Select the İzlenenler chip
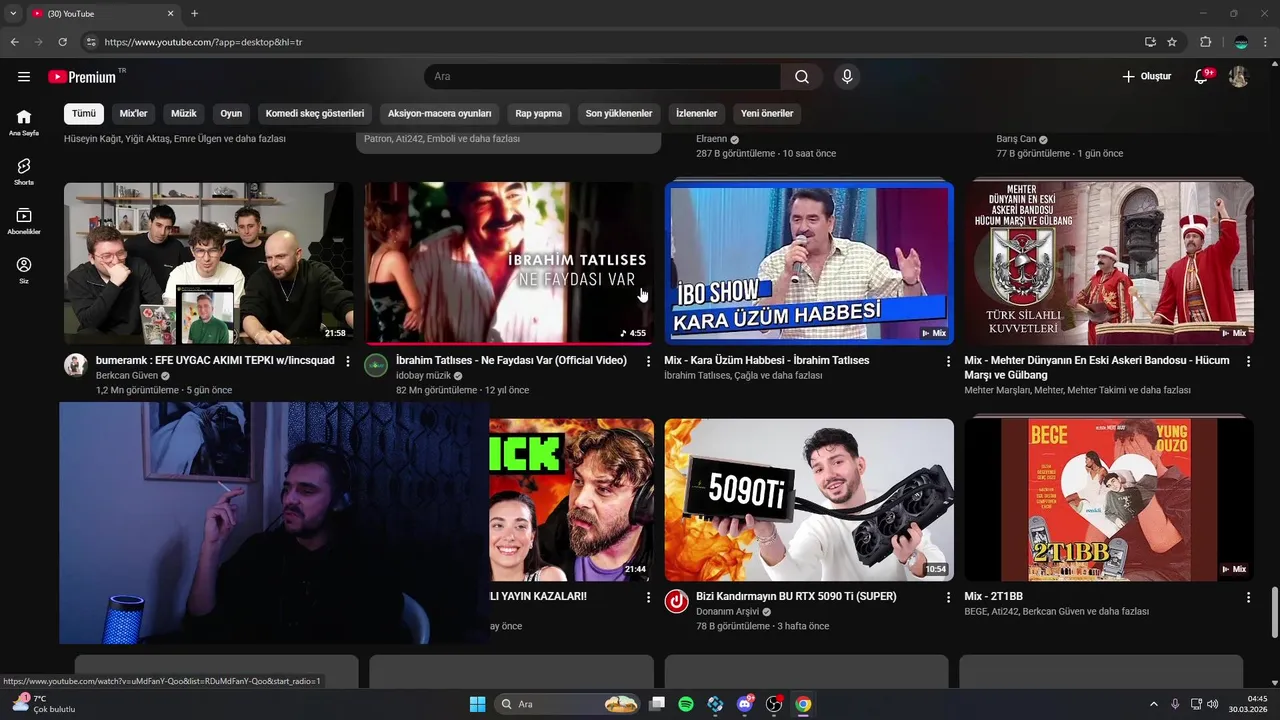Image resolution: width=1280 pixels, height=720 pixels. (697, 114)
